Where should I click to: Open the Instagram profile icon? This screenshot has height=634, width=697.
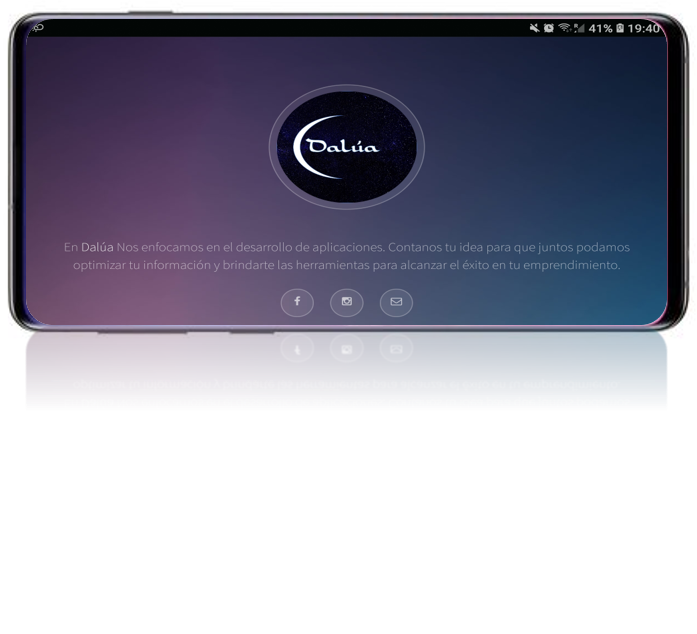(x=347, y=302)
